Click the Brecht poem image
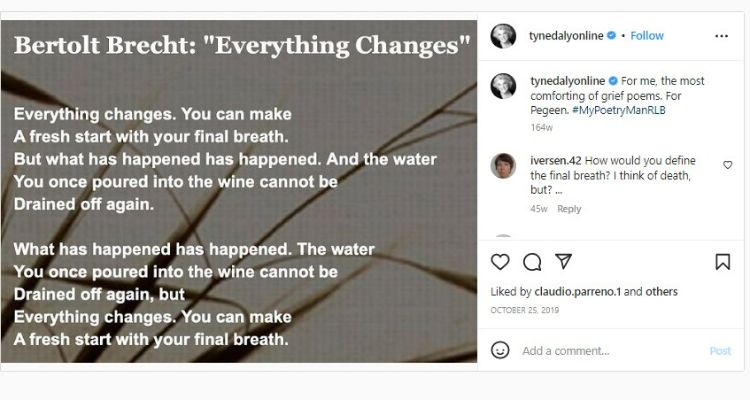The width and height of the screenshot is (750, 400). (238, 200)
